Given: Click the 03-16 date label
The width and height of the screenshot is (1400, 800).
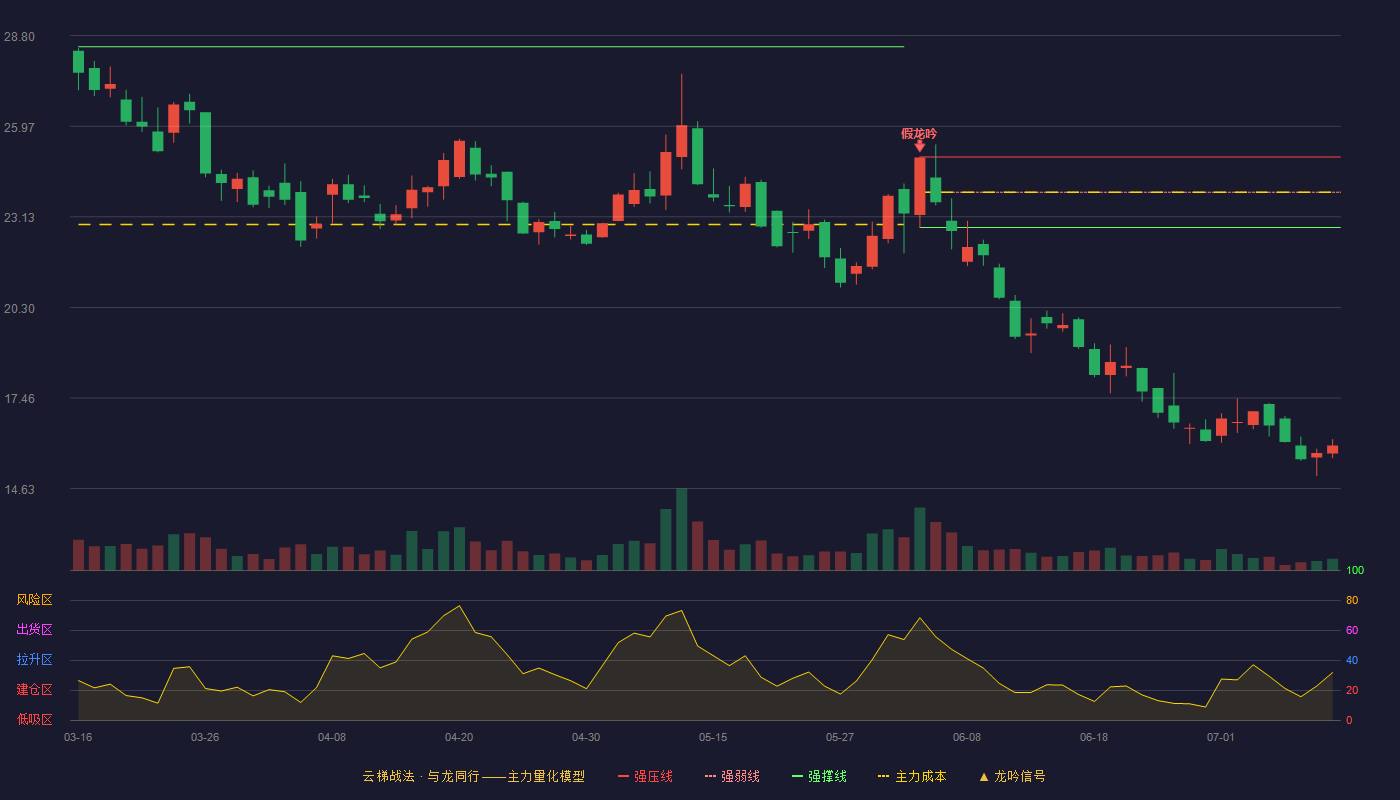Looking at the screenshot, I should point(78,737).
